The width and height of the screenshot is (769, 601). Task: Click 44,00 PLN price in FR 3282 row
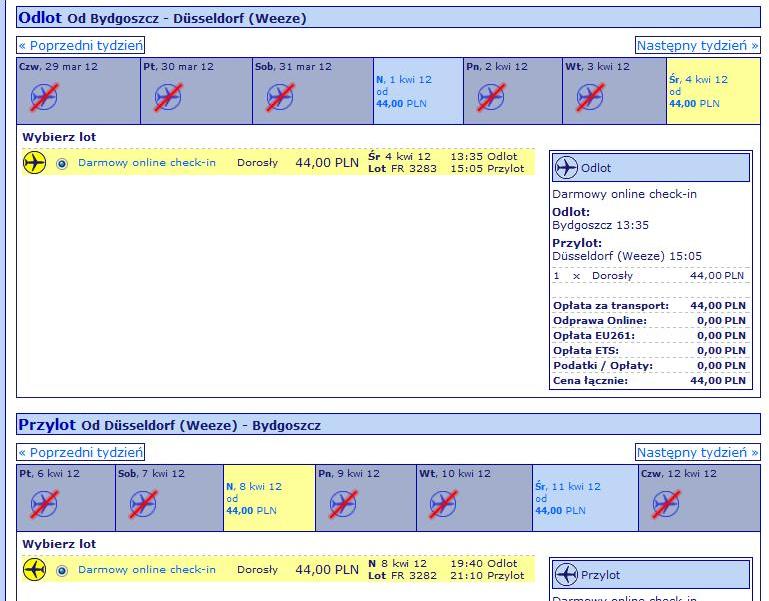click(x=327, y=570)
